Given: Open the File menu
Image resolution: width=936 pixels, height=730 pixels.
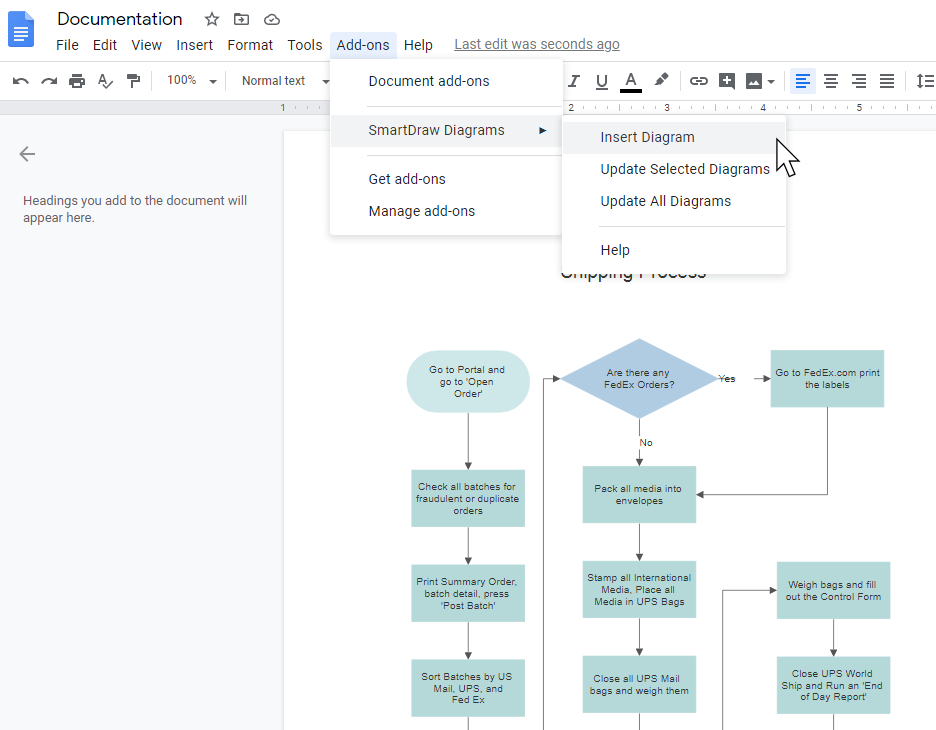Looking at the screenshot, I should point(67,45).
